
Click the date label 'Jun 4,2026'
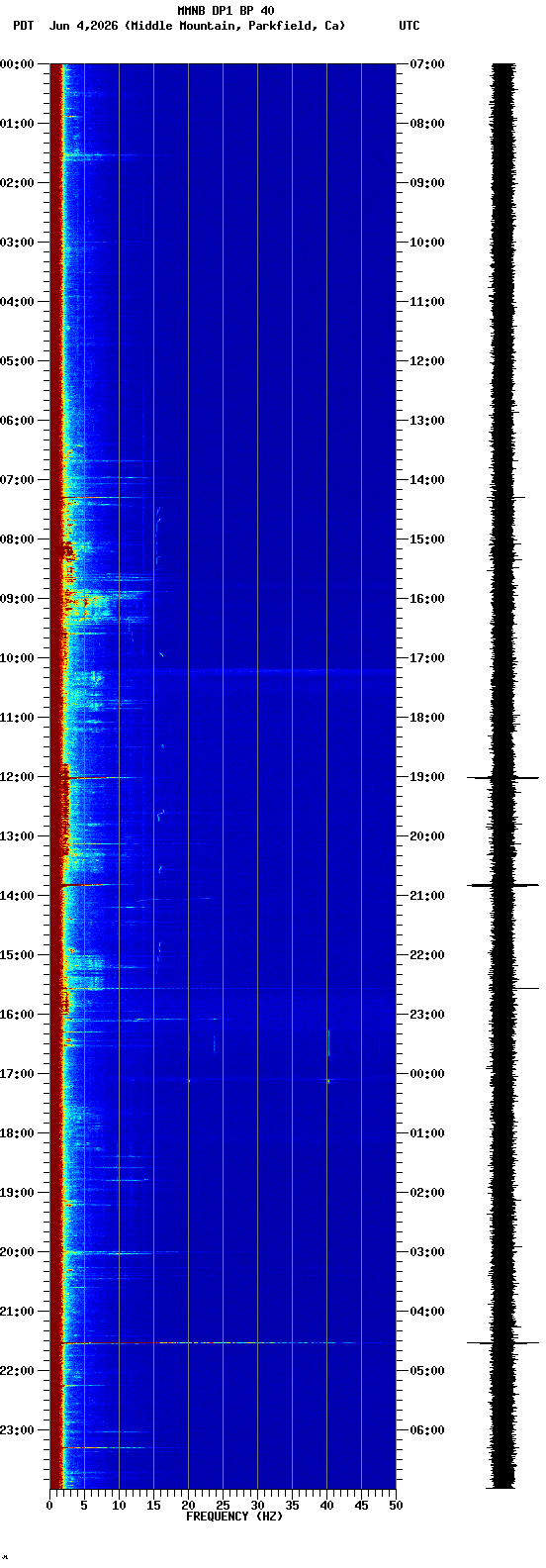84,26
